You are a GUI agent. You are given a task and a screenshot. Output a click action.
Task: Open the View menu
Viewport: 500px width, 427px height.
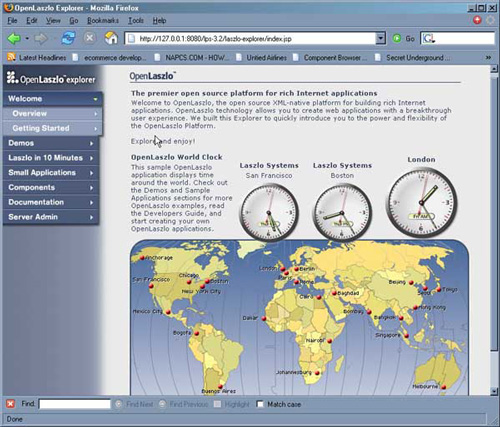[x=53, y=21]
